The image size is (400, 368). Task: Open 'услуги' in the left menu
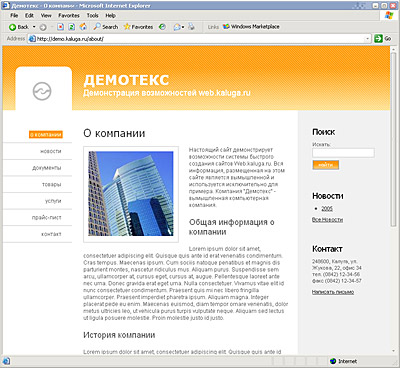click(53, 201)
